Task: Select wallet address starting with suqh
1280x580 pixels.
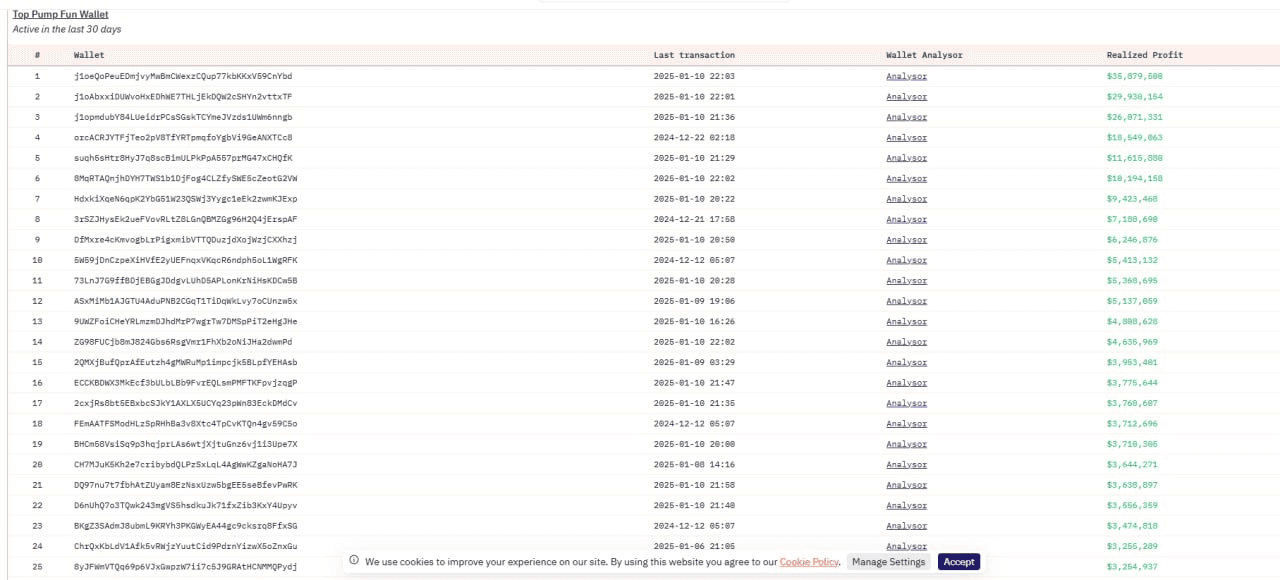Action: pyautogui.click(x=183, y=158)
